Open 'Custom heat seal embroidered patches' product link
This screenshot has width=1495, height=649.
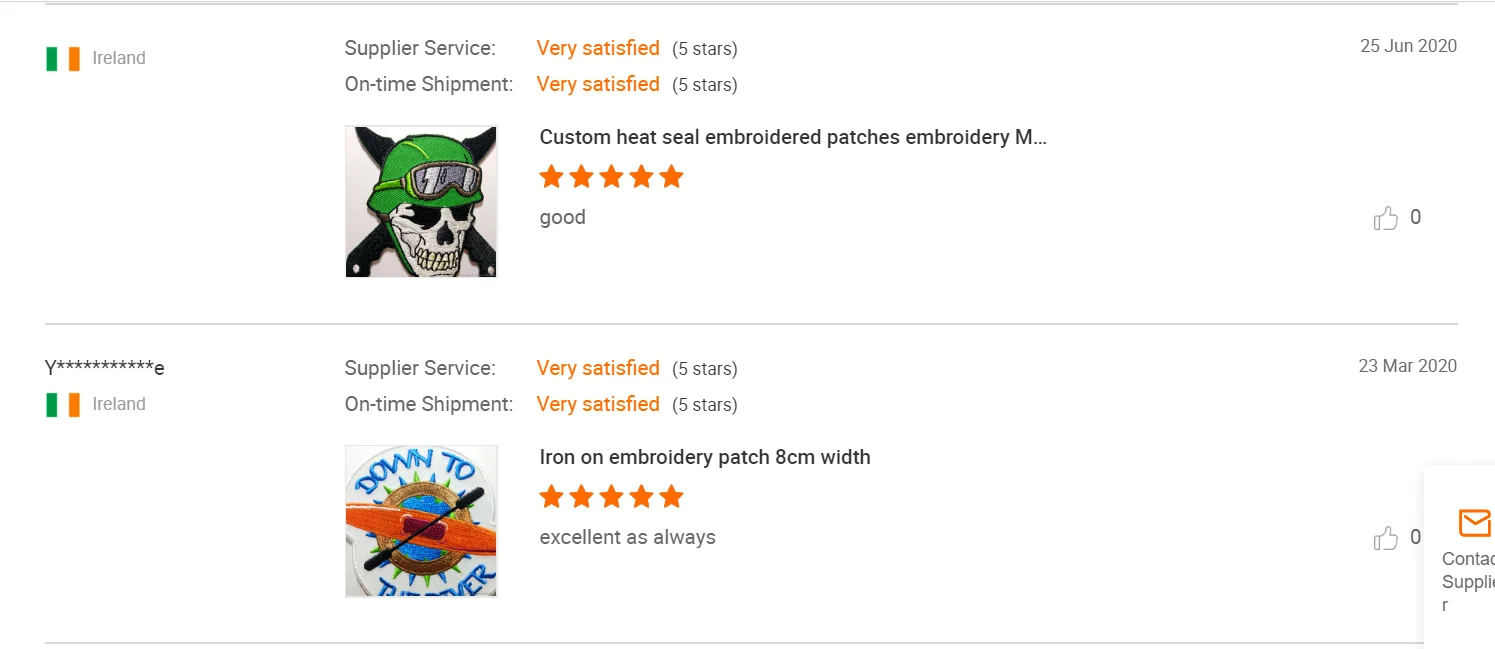[x=792, y=137]
